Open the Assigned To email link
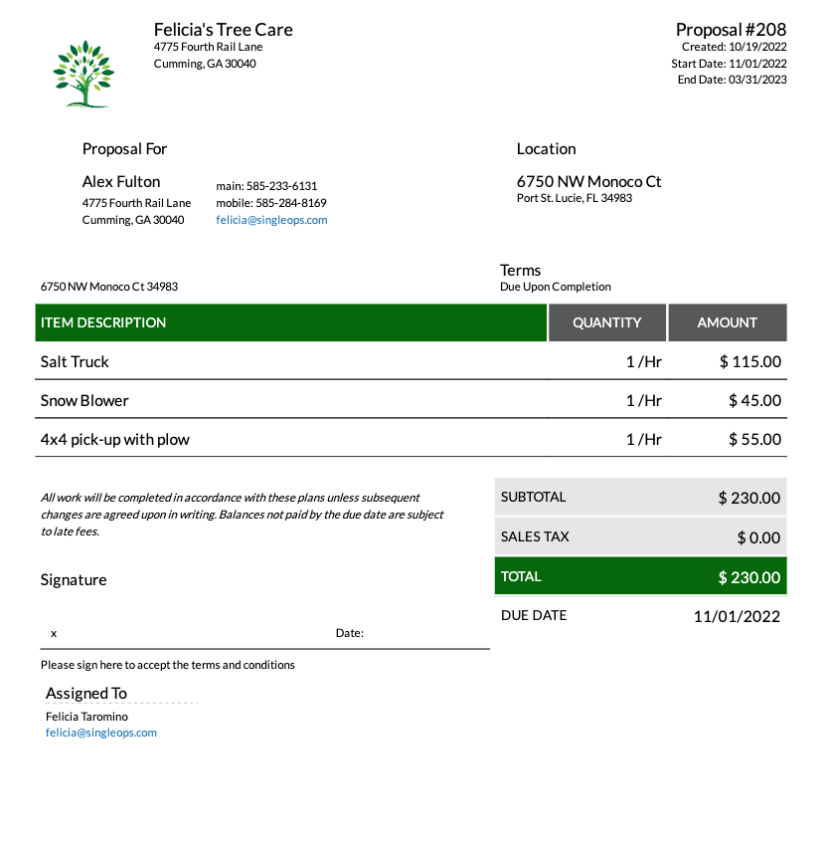The width and height of the screenshot is (829, 861). pos(101,733)
